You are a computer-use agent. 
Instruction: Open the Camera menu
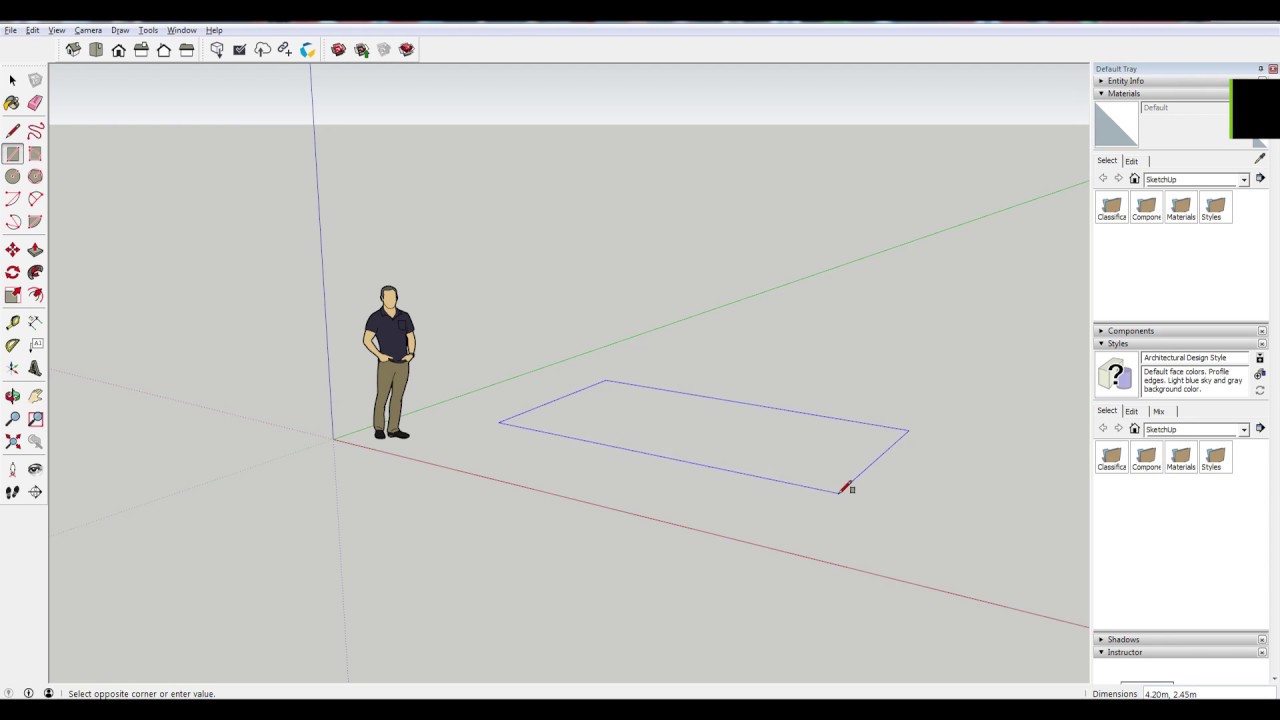[x=88, y=30]
